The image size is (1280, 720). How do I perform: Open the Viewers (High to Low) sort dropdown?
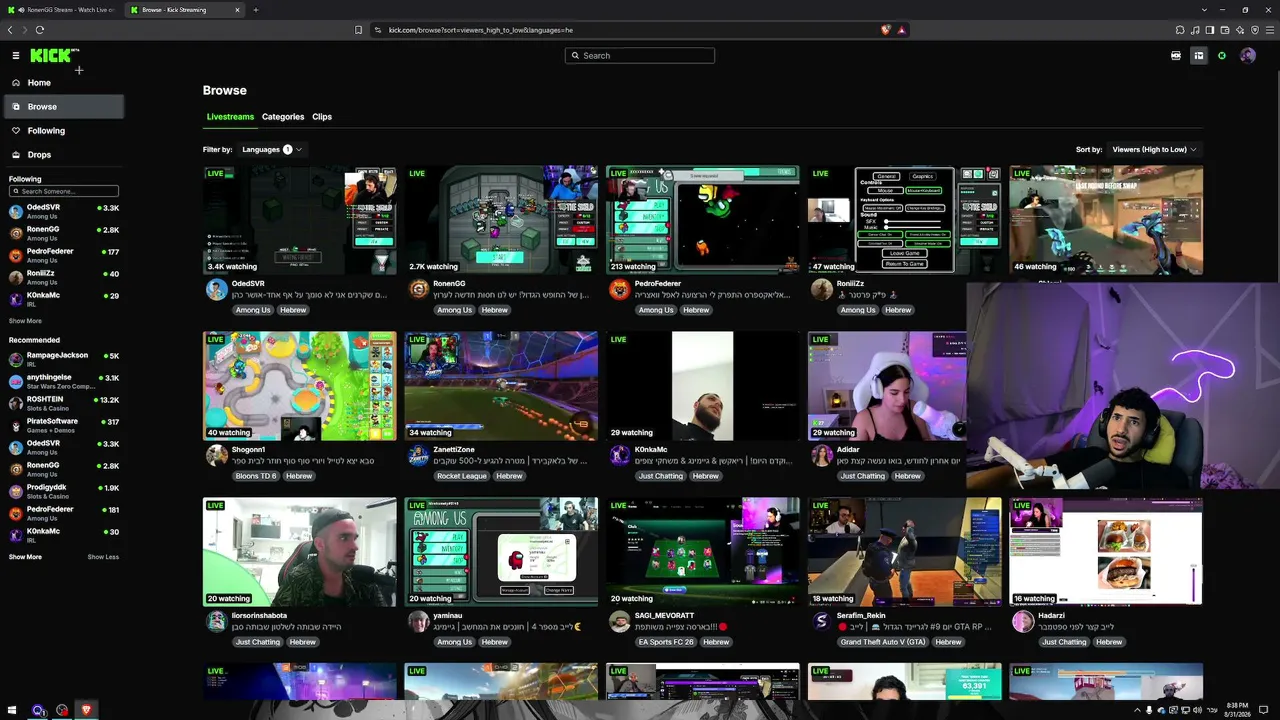tap(1154, 150)
